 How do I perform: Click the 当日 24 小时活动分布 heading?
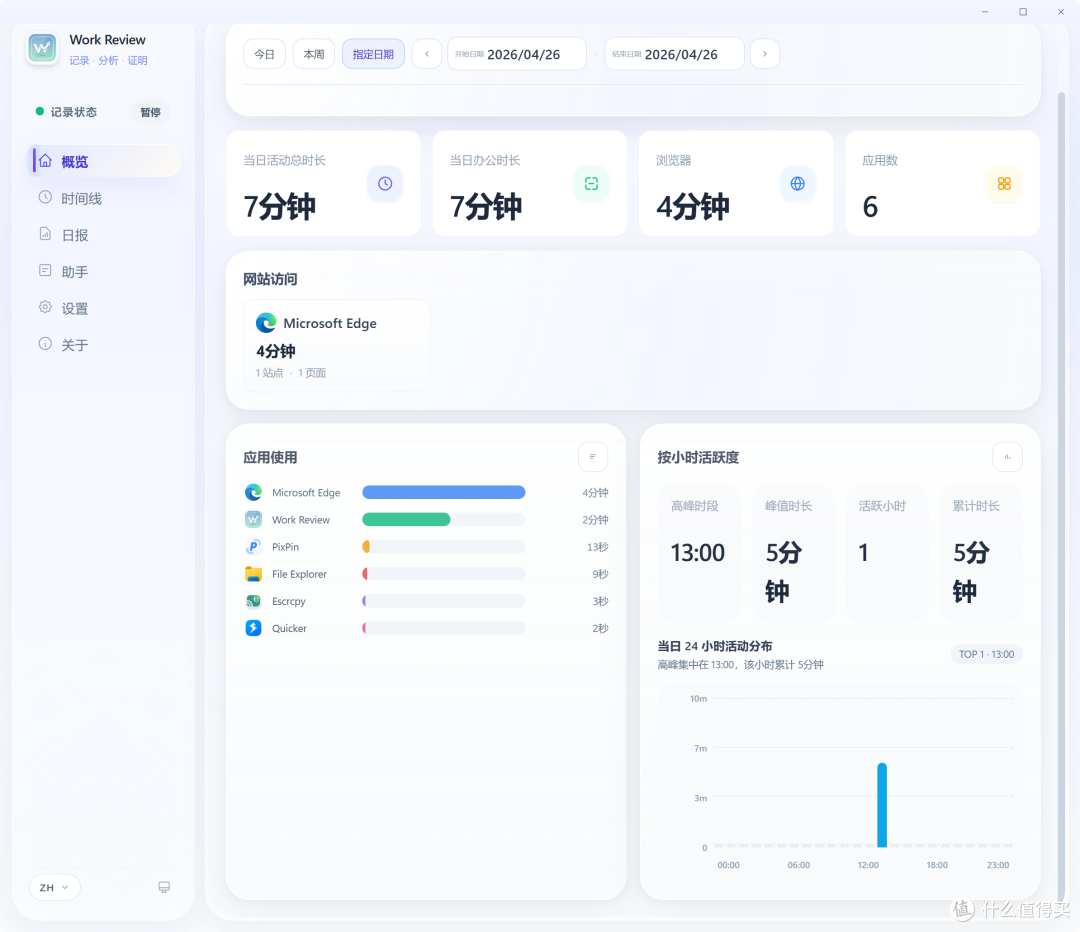tap(715, 646)
